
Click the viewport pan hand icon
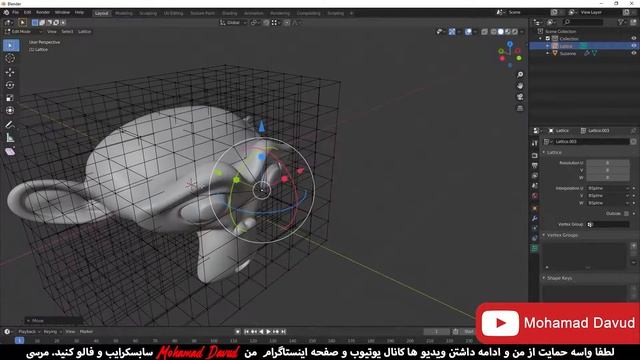(x=520, y=86)
